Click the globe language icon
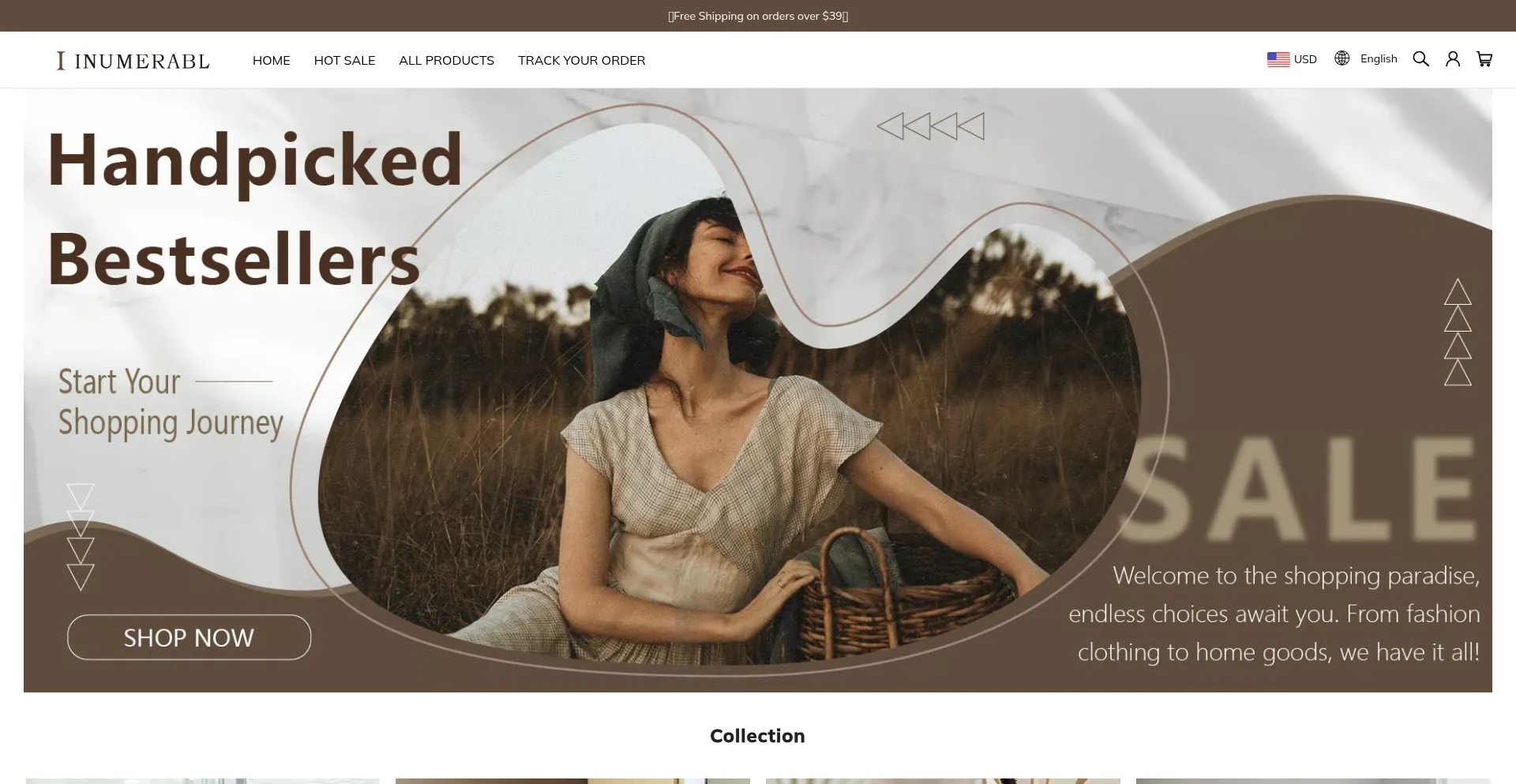 [x=1342, y=58]
